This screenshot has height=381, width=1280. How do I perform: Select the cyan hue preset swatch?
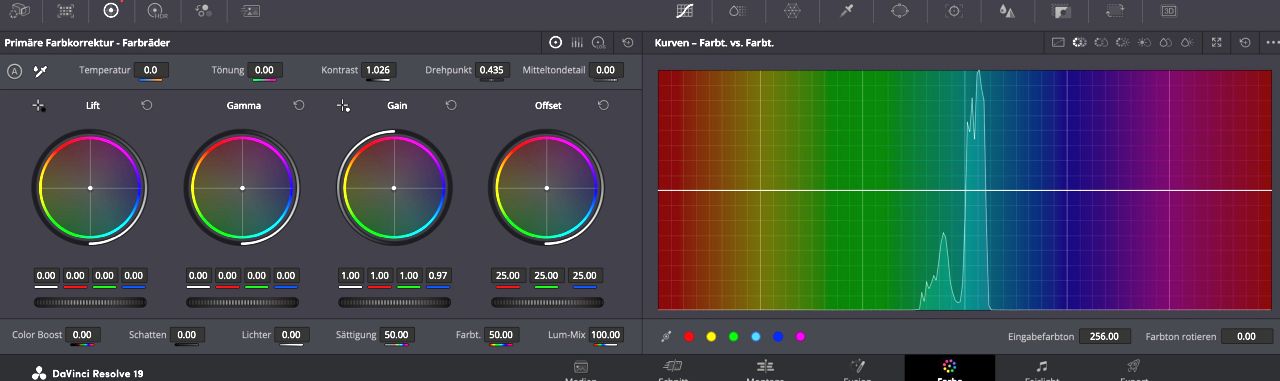coord(756,337)
